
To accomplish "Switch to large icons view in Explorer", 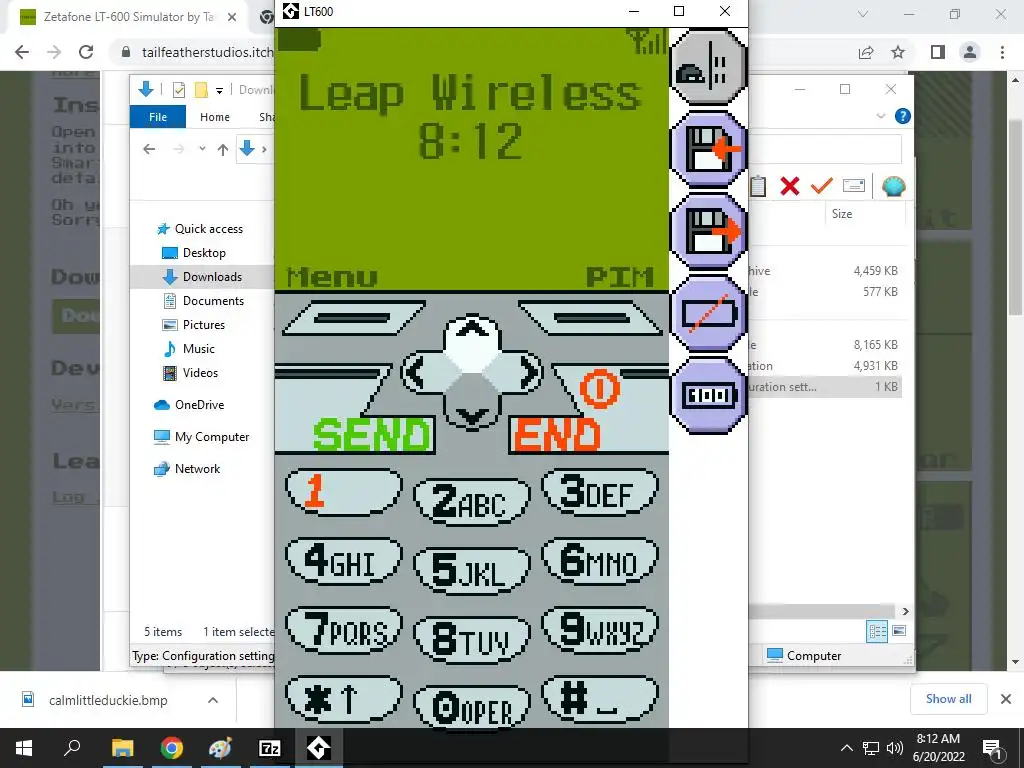I will point(899,631).
